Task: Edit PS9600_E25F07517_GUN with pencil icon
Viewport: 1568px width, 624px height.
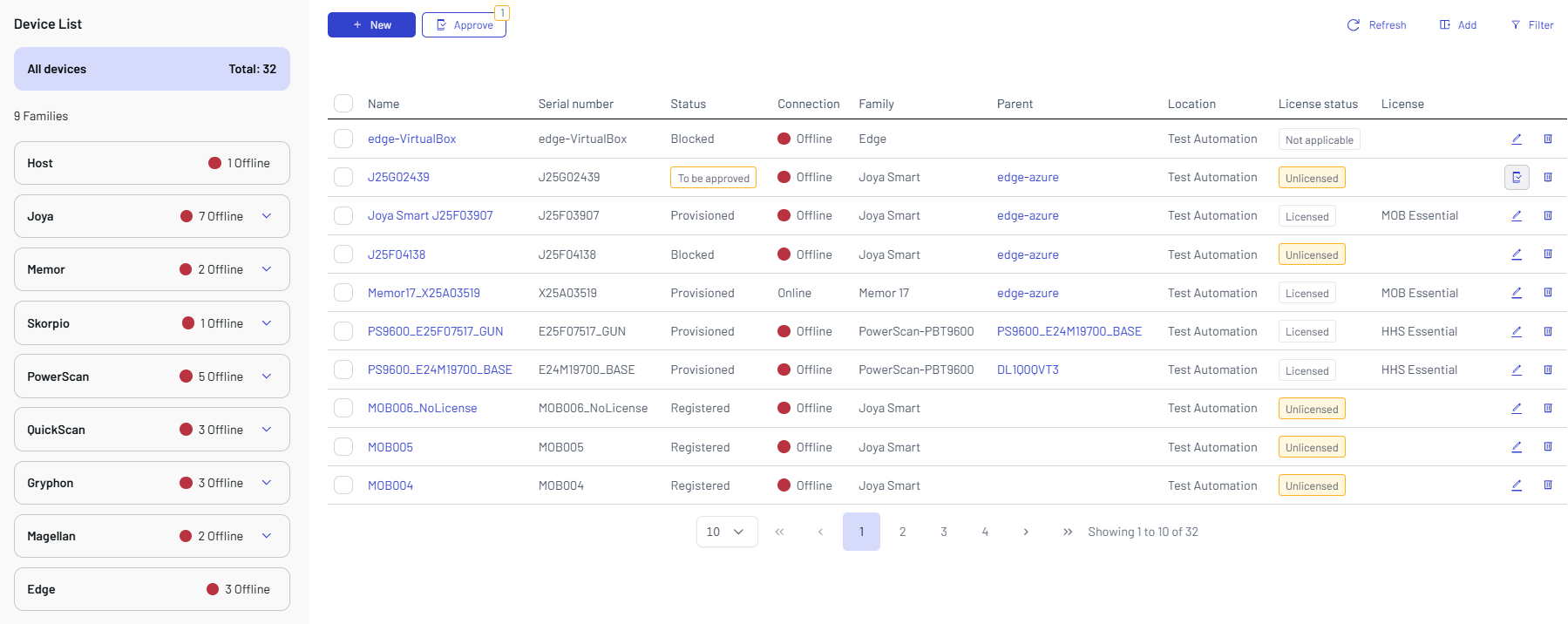Action: coord(1517,331)
